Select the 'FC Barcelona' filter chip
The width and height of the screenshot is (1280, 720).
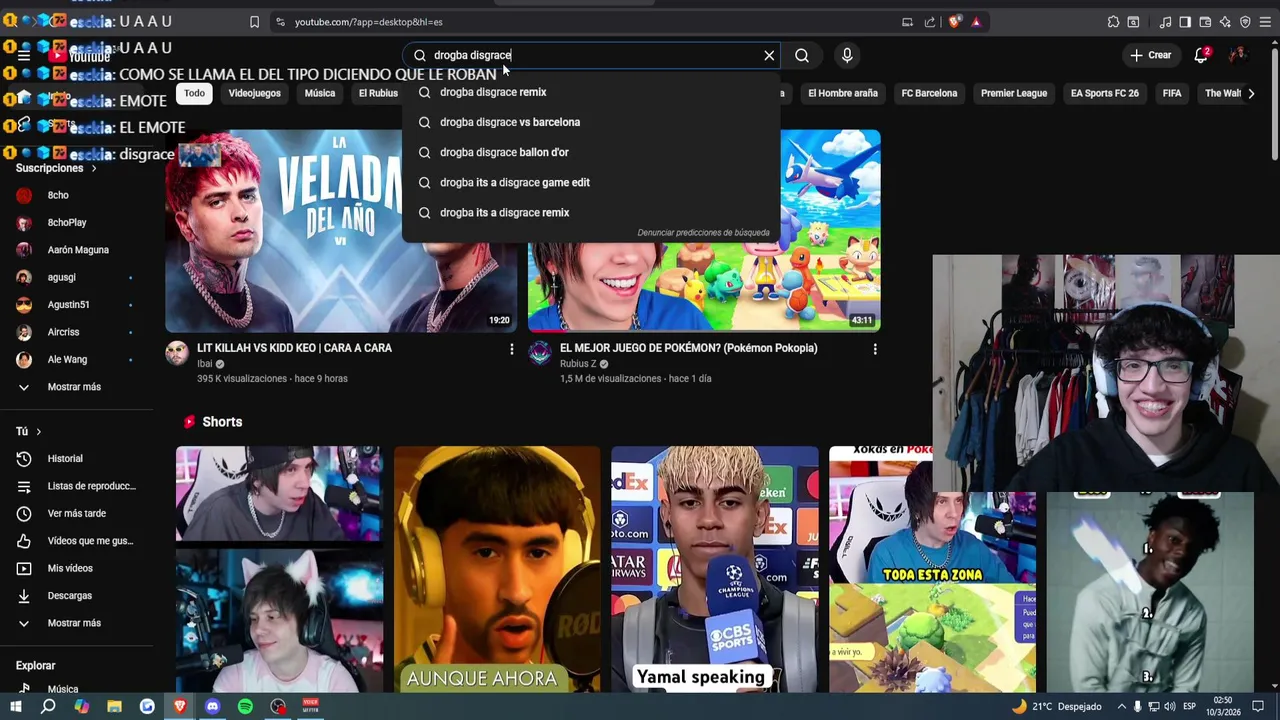[929, 93]
